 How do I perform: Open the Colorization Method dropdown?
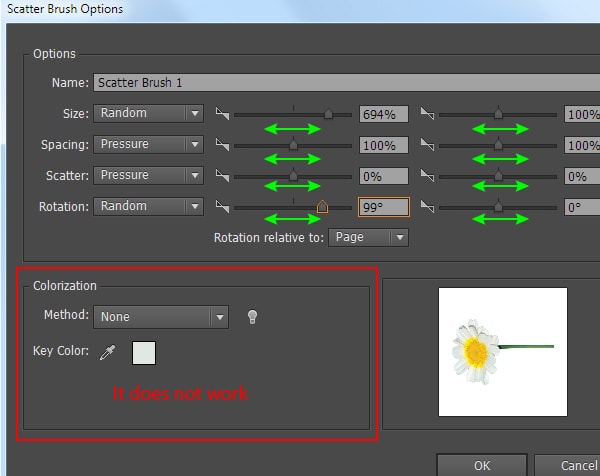[161, 317]
